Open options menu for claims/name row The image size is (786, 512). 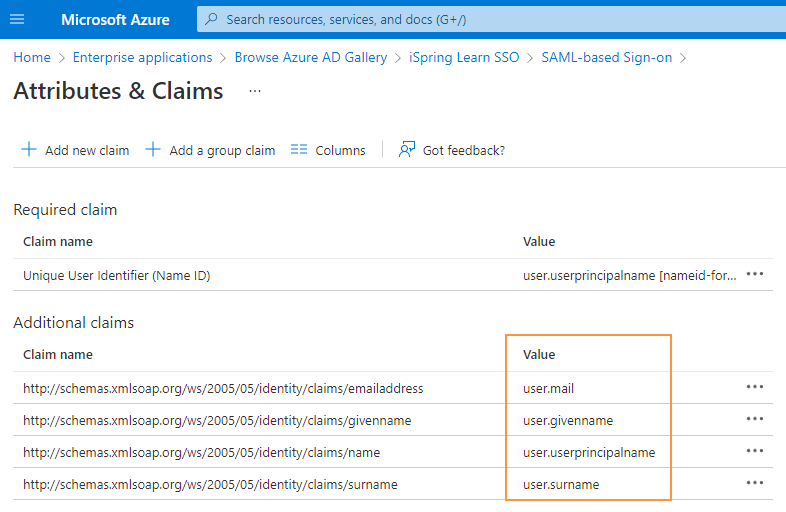pos(754,451)
